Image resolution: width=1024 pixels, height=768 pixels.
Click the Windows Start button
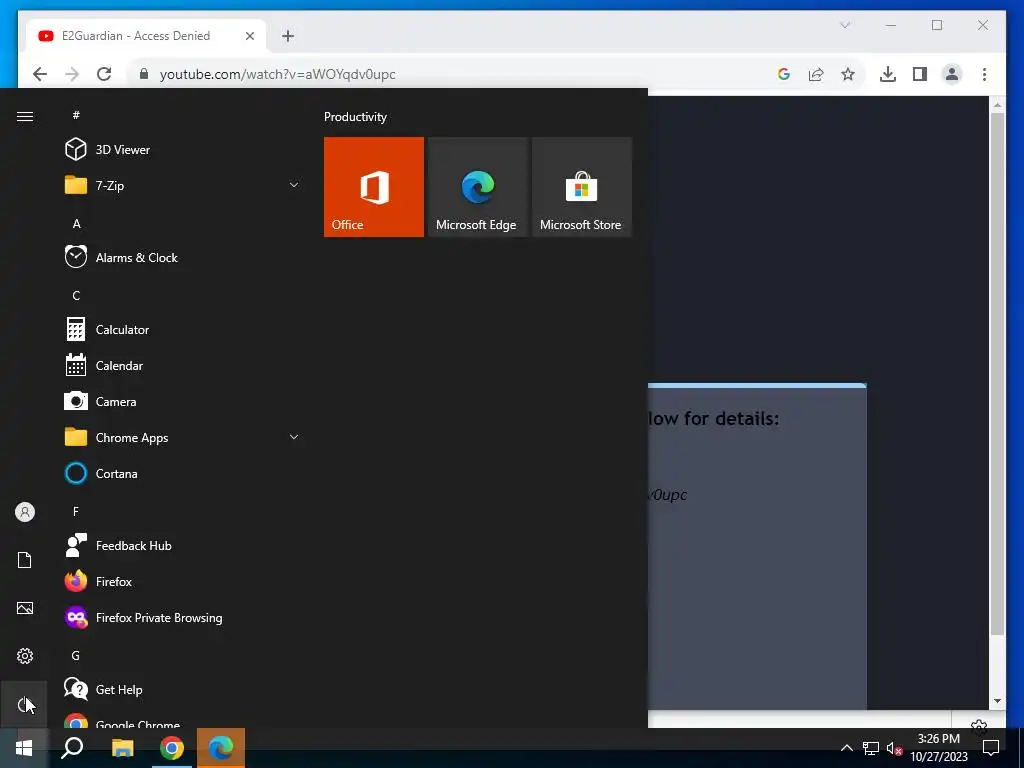24,748
